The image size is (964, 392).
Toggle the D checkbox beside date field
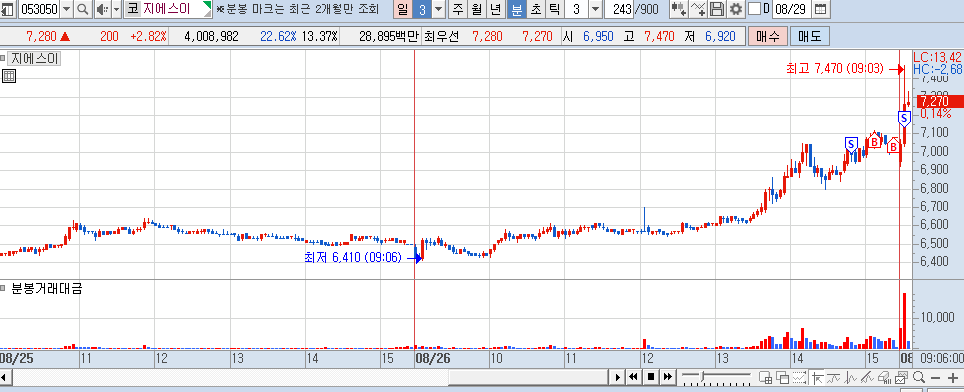click(x=754, y=9)
